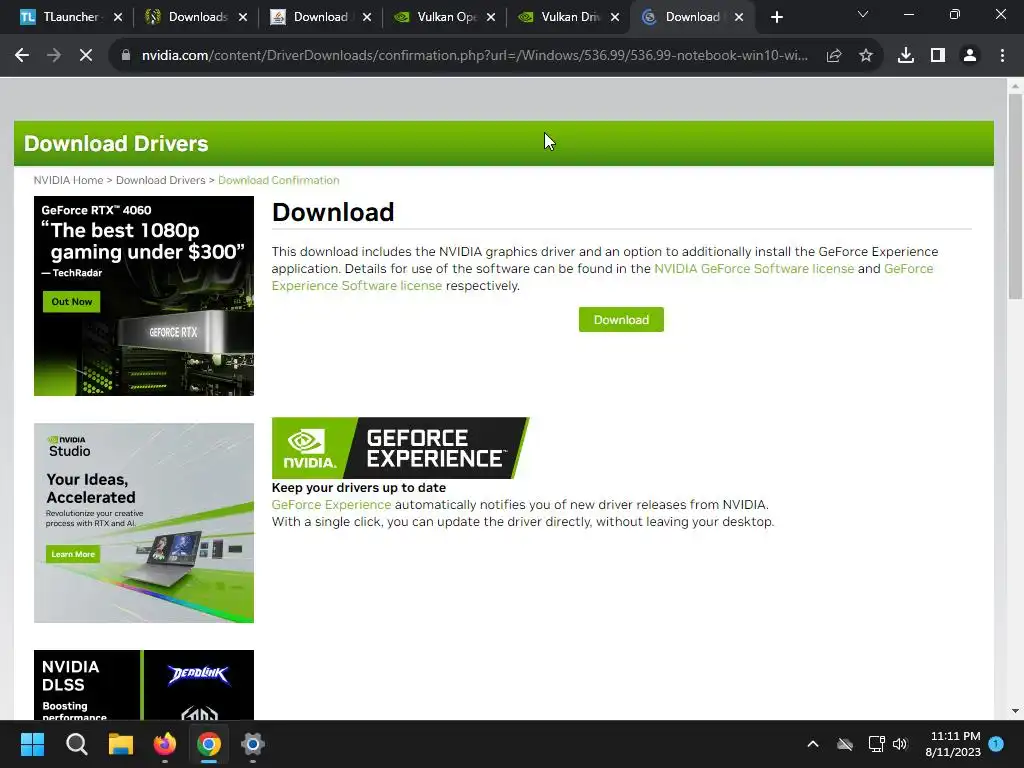Viewport: 1024px width, 768px height.
Task: Stop loading the page
Action: pyautogui.click(x=86, y=56)
